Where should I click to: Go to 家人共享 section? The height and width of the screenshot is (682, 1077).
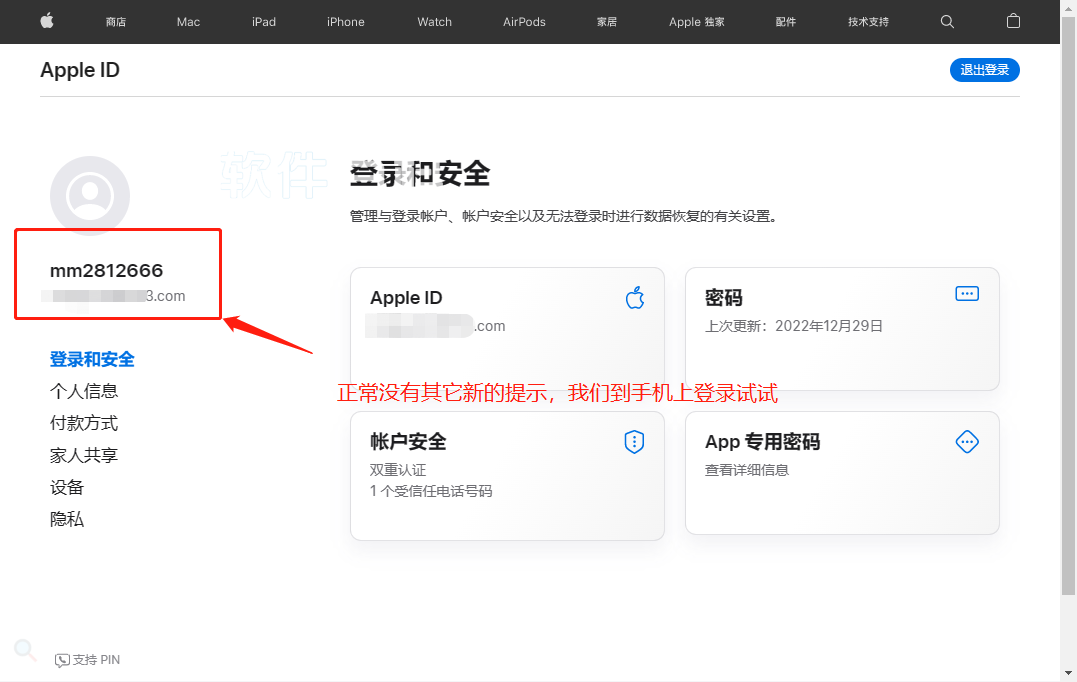(x=84, y=455)
